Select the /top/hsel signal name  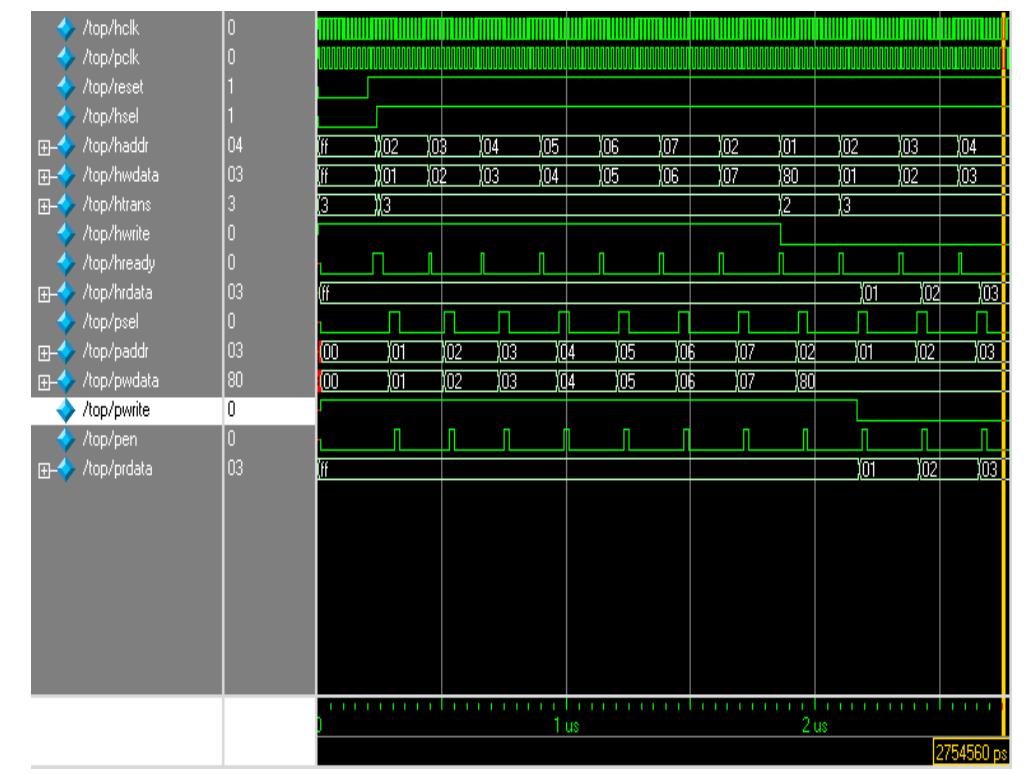[x=110, y=116]
